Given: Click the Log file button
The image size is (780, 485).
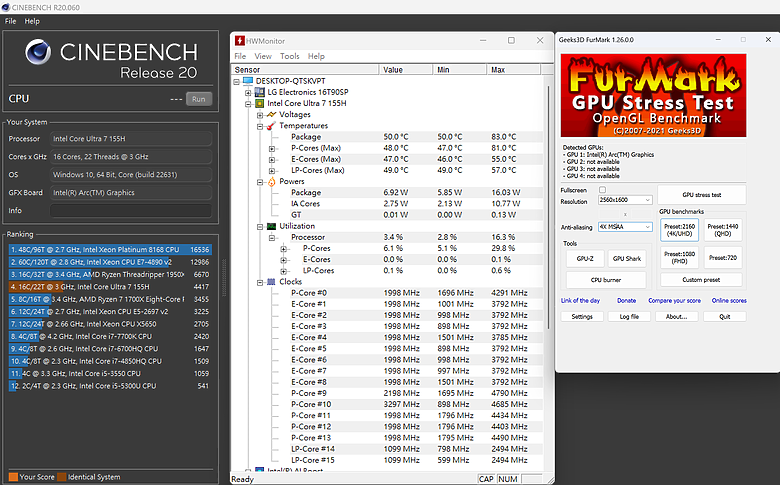Looking at the screenshot, I should coord(629,316).
